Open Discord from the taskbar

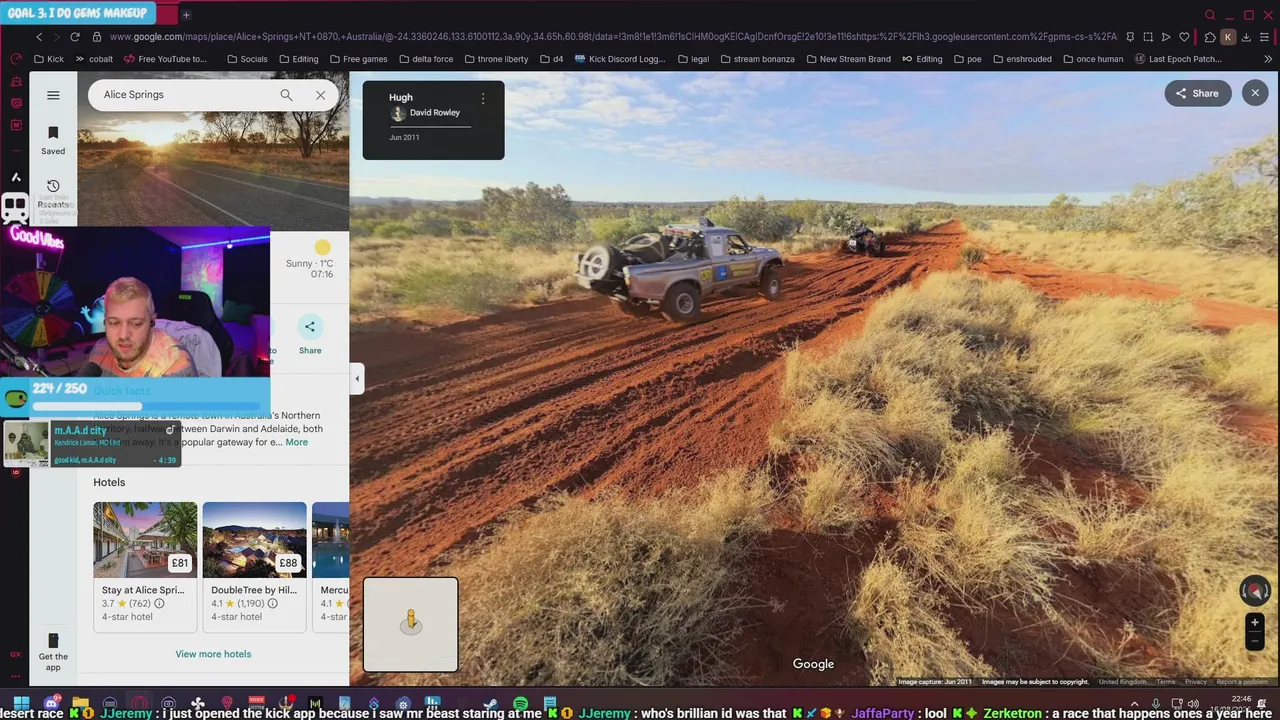tap(52, 704)
